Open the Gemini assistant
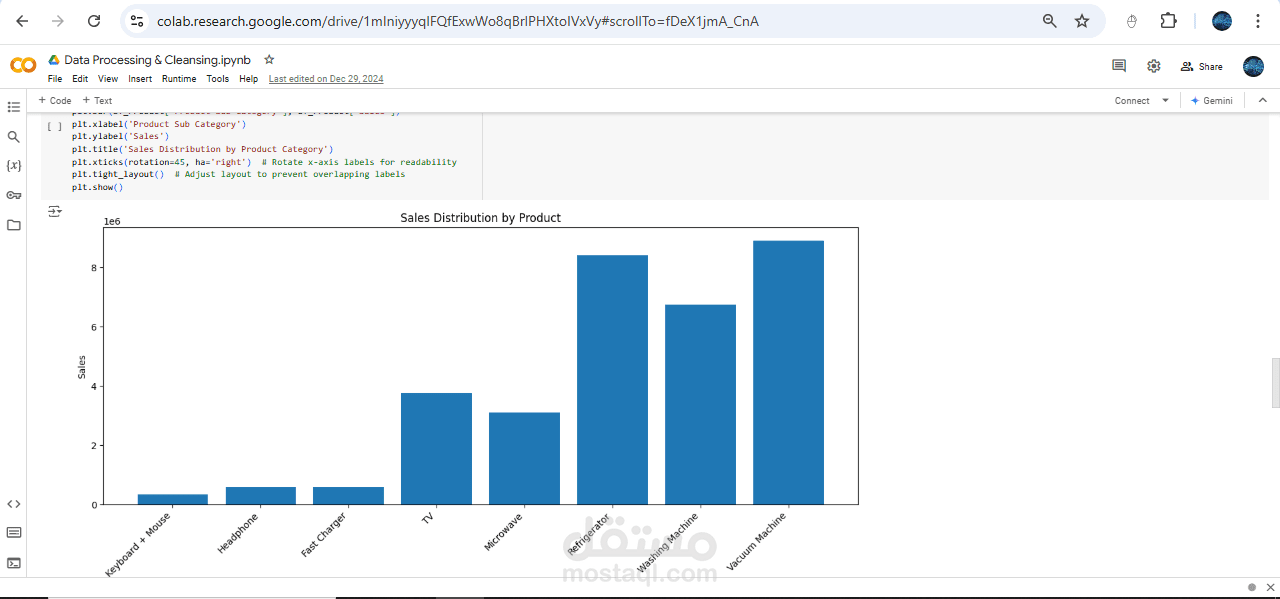The width and height of the screenshot is (1280, 599). coord(1212,100)
